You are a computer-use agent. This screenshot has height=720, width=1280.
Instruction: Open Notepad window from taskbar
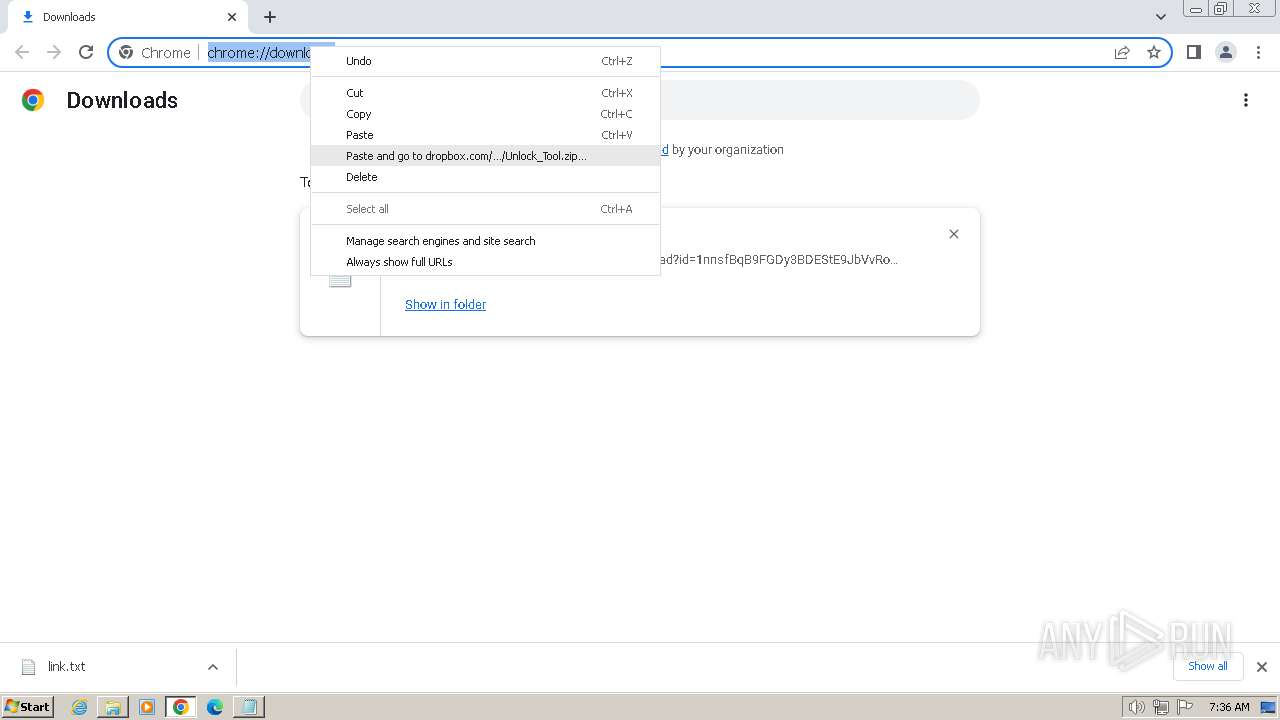(x=249, y=707)
